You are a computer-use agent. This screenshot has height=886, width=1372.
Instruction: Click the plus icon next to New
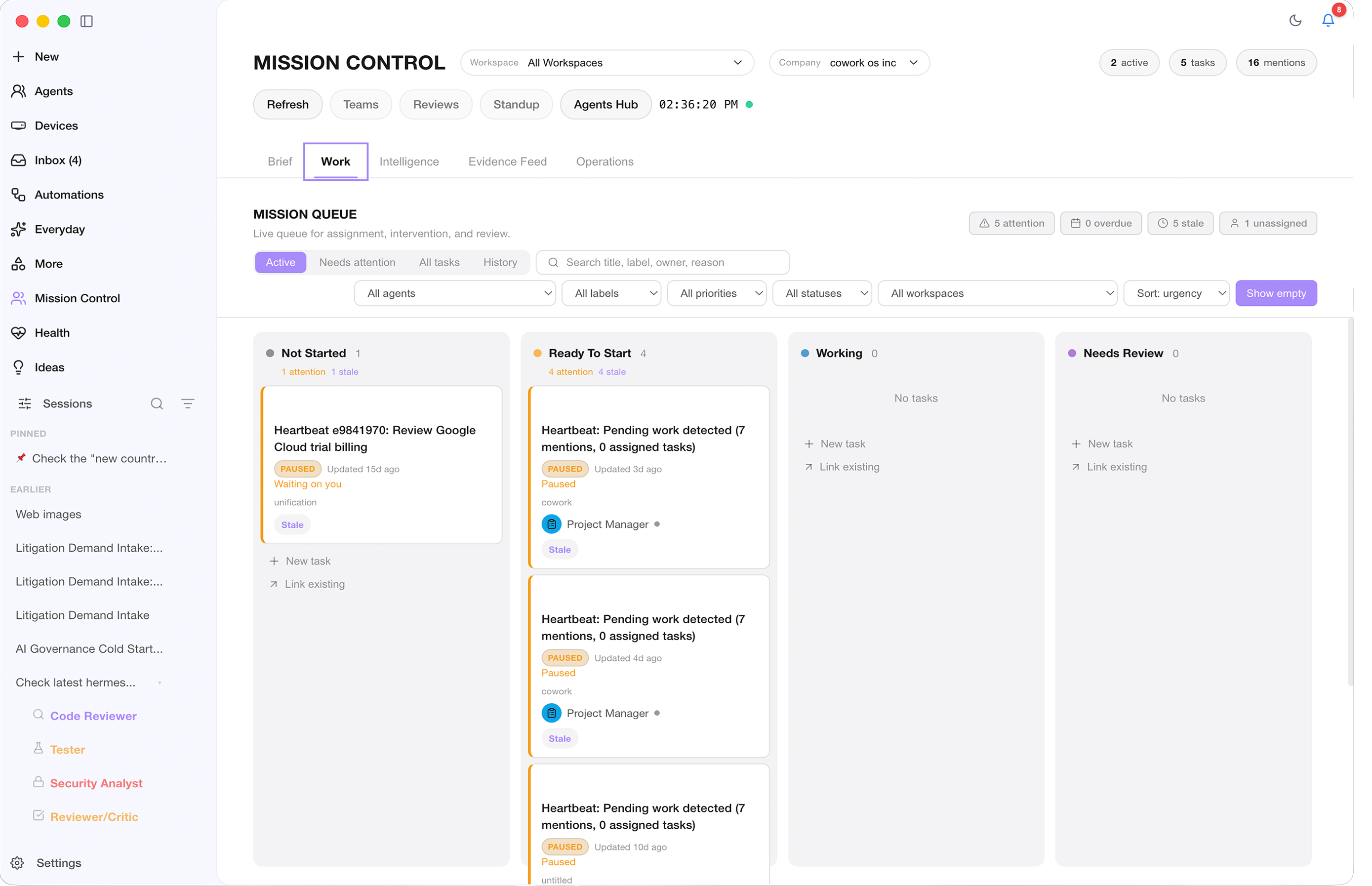(18, 56)
